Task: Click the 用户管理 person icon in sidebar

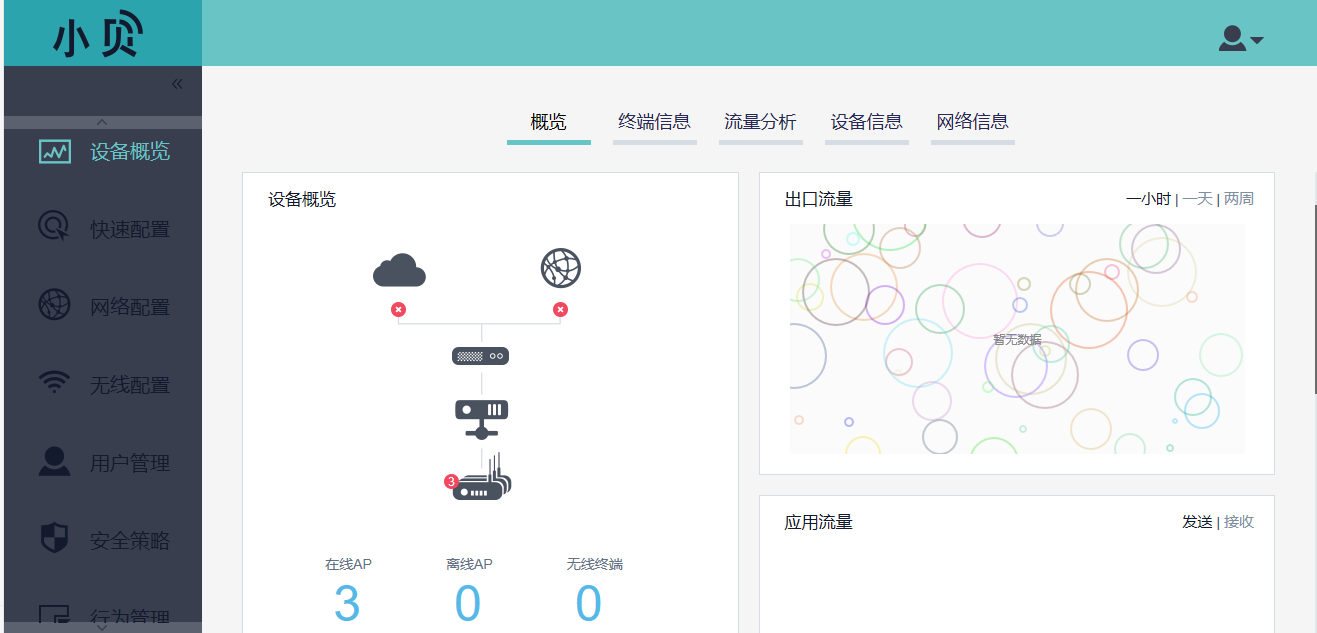Action: point(54,461)
